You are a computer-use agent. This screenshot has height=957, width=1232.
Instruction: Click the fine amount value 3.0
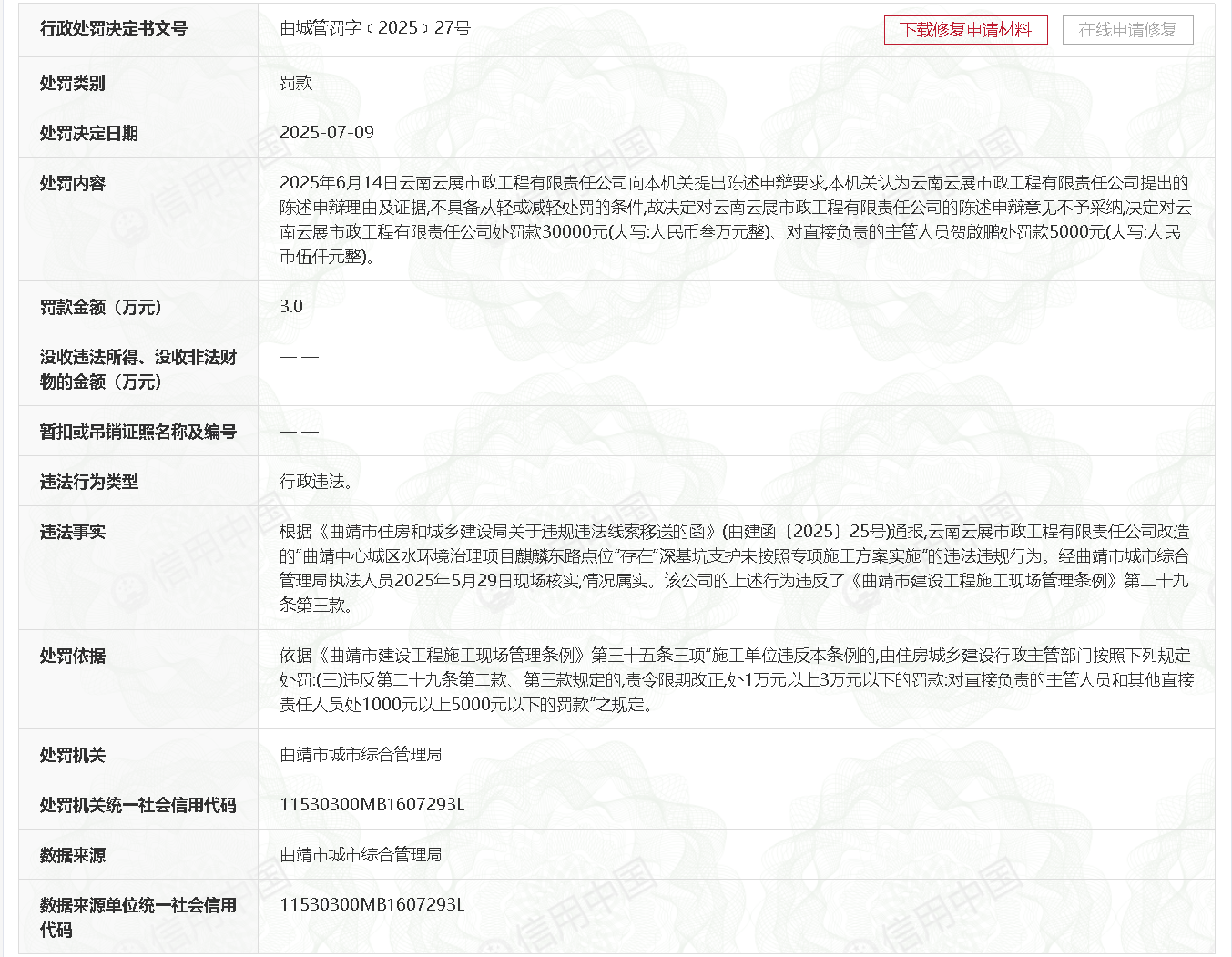(x=291, y=307)
